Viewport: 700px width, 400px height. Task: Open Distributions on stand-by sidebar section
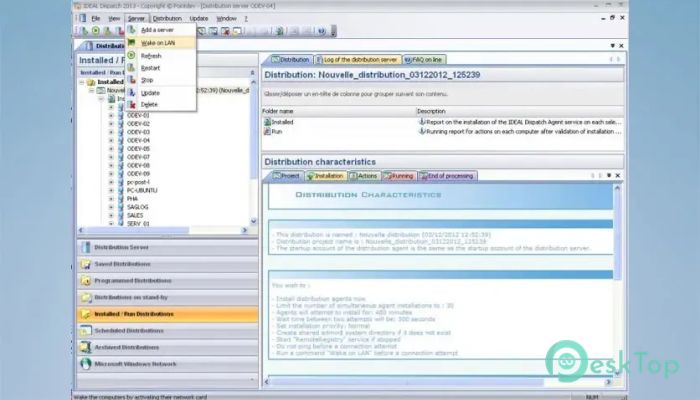tap(167, 297)
